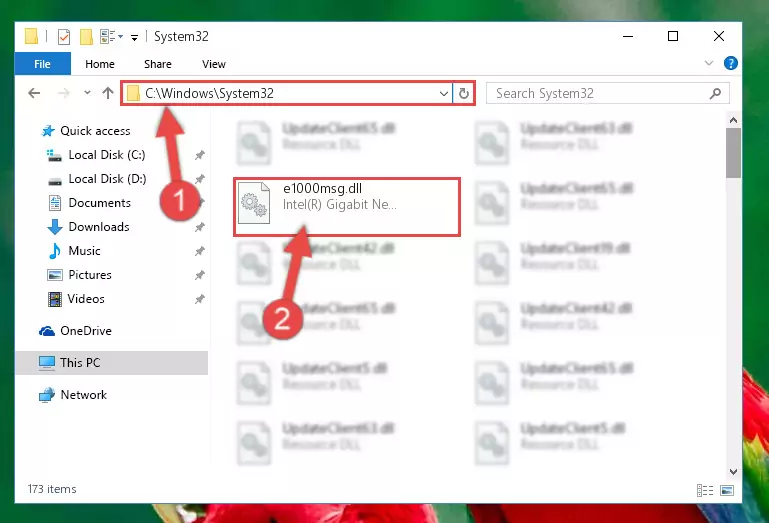Open Music in the sidebar

[x=84, y=251]
